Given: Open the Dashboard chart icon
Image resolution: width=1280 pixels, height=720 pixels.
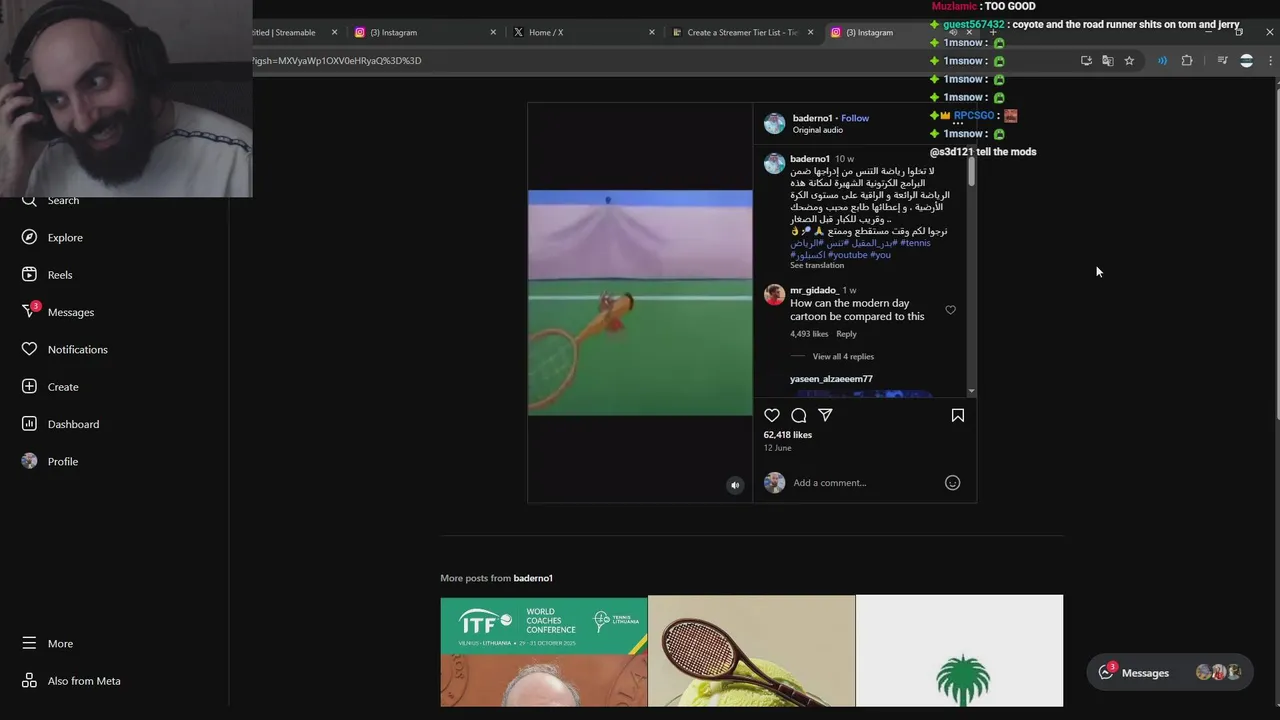Looking at the screenshot, I should [x=29, y=424].
